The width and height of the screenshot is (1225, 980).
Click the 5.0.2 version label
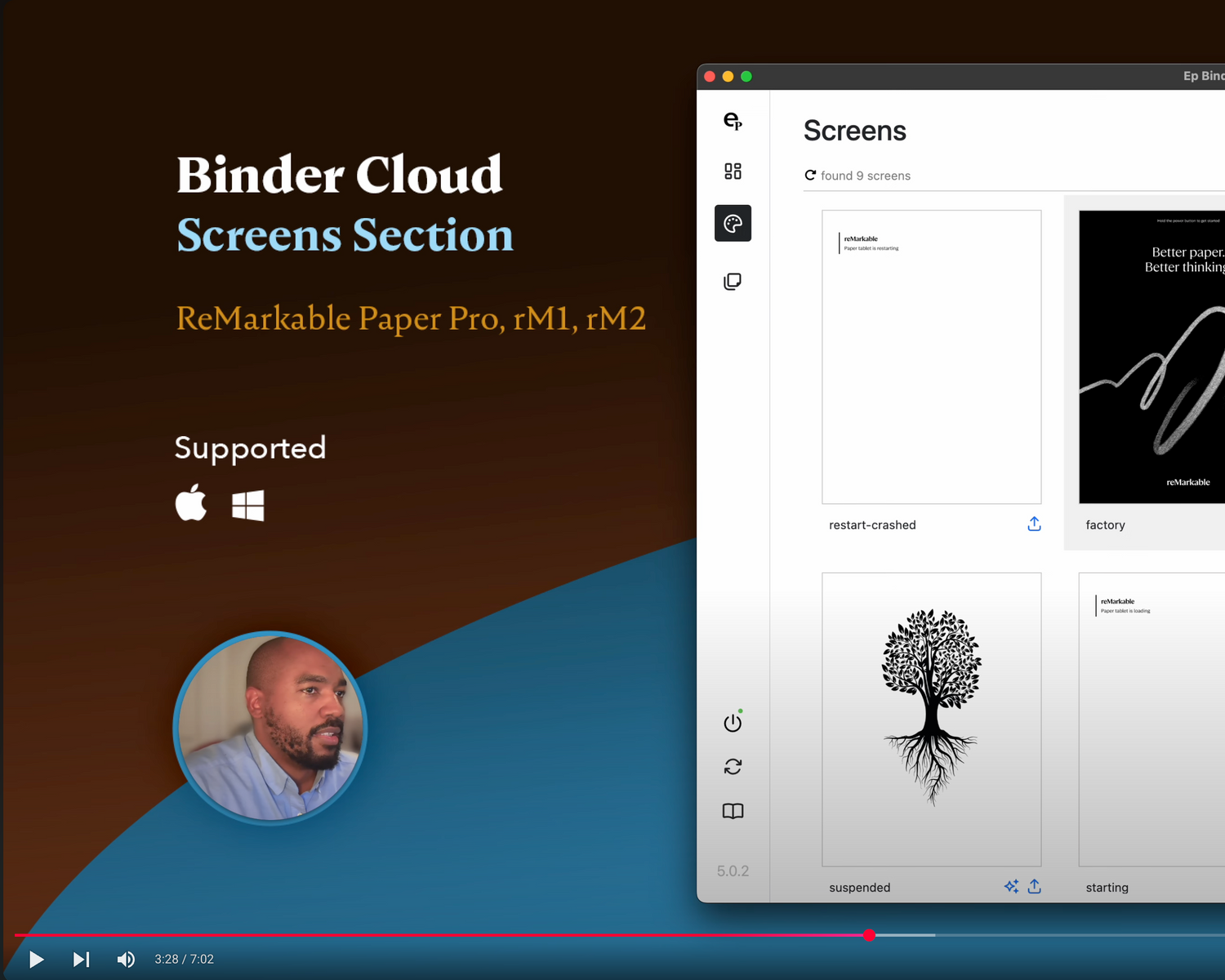click(733, 871)
